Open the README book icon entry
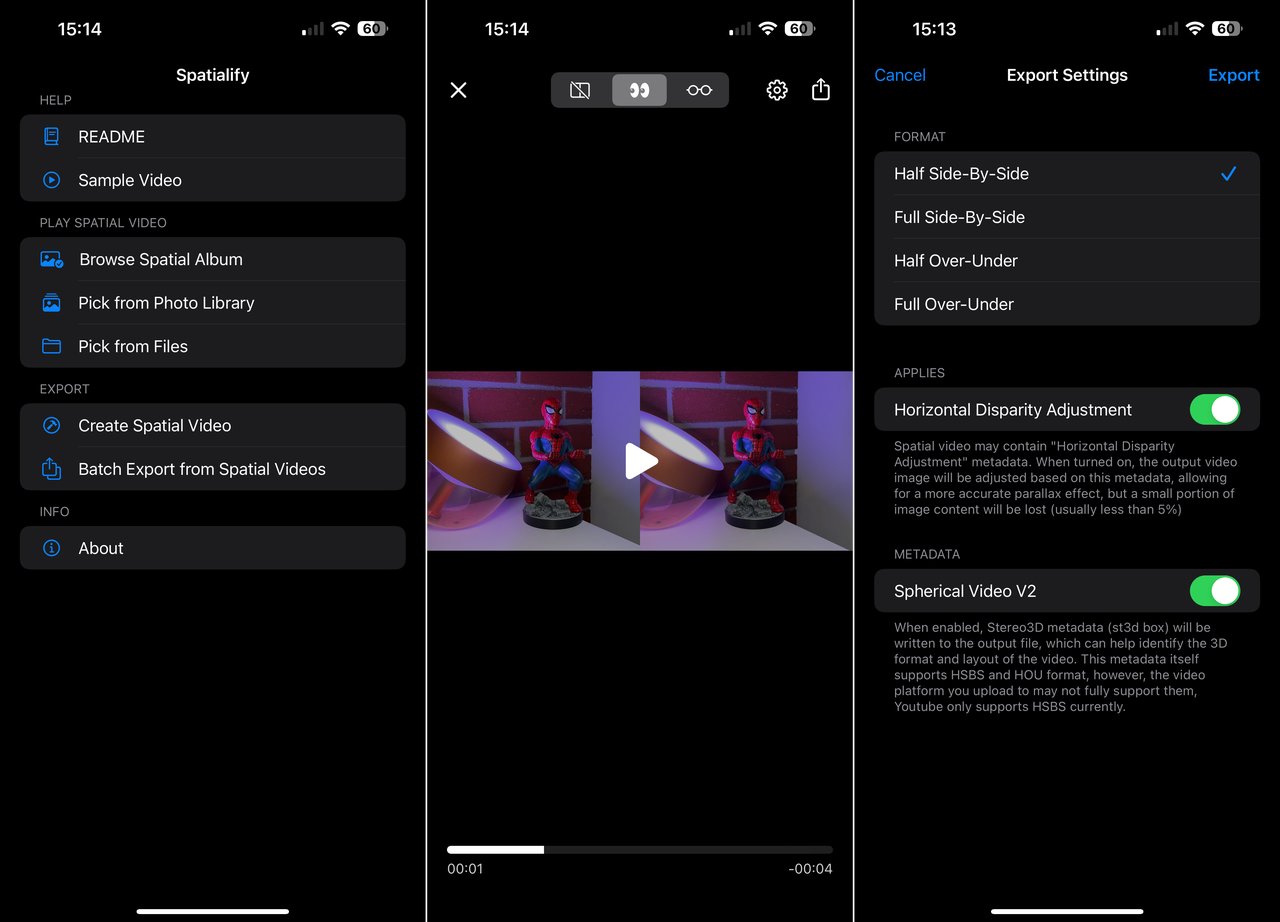This screenshot has height=922, width=1280. coord(213,137)
